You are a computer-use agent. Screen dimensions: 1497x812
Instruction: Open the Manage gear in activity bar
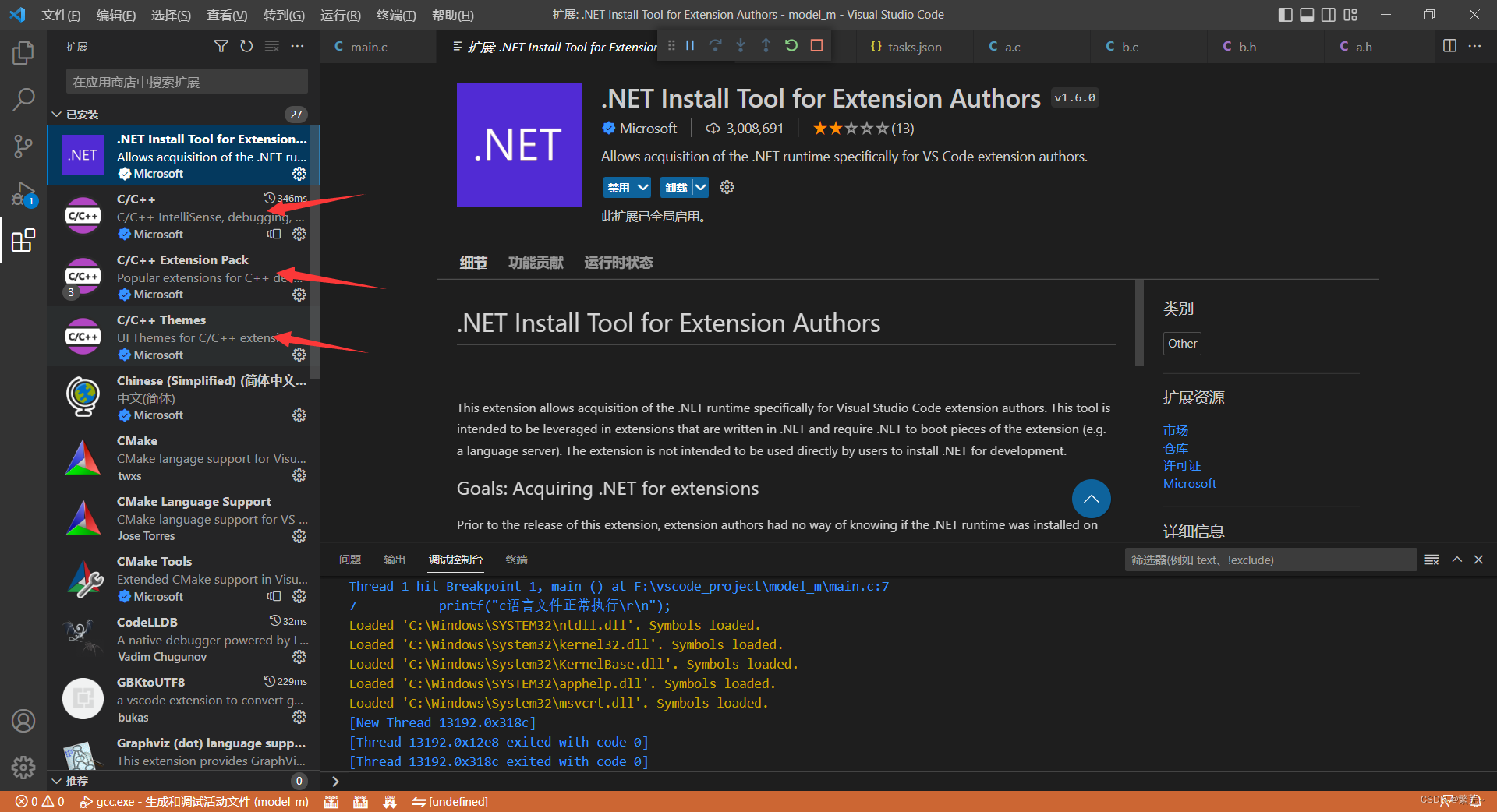tap(23, 768)
